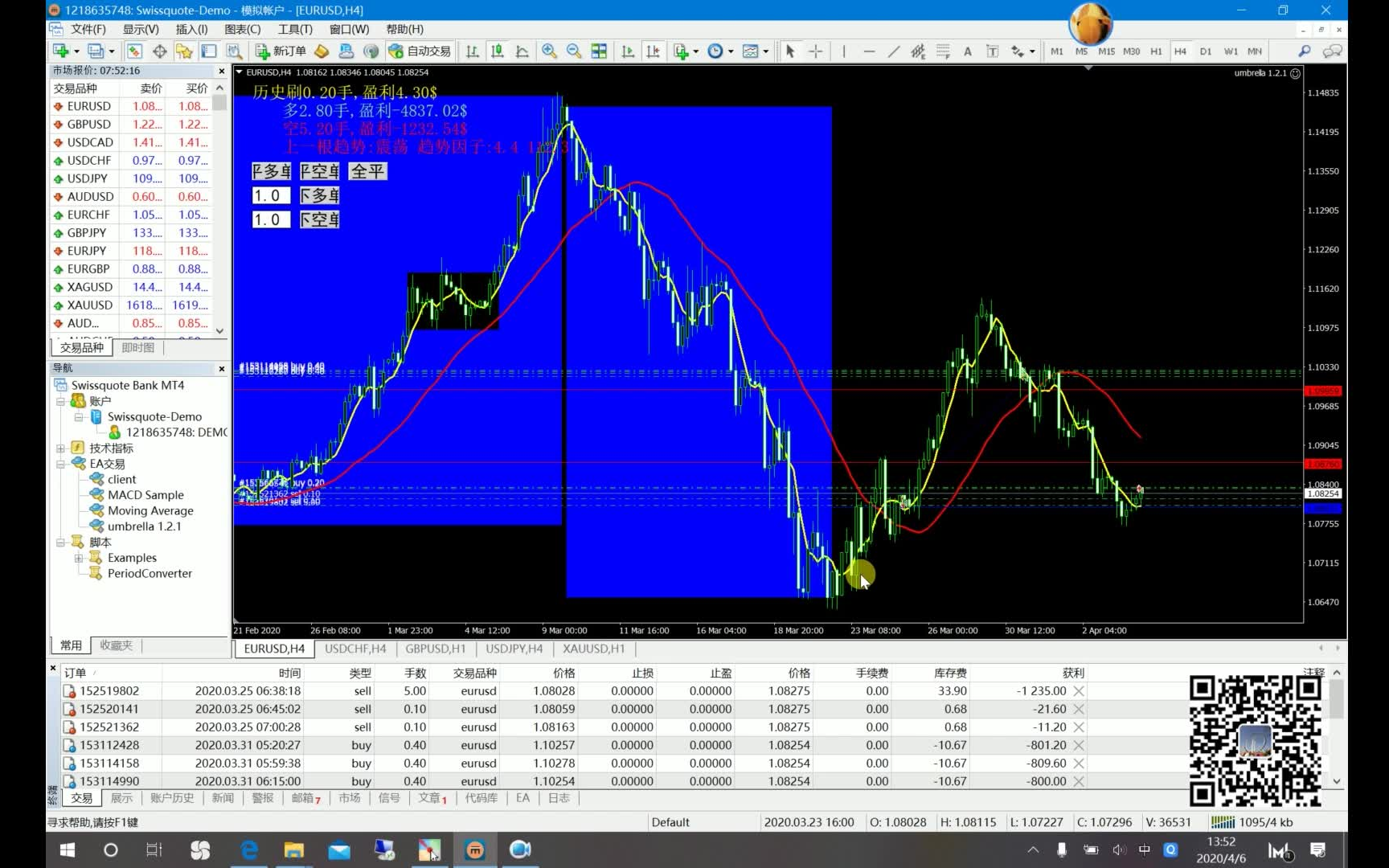Toggle the Navigator star-folder icon
Screen dimensions: 1389x868
184,51
